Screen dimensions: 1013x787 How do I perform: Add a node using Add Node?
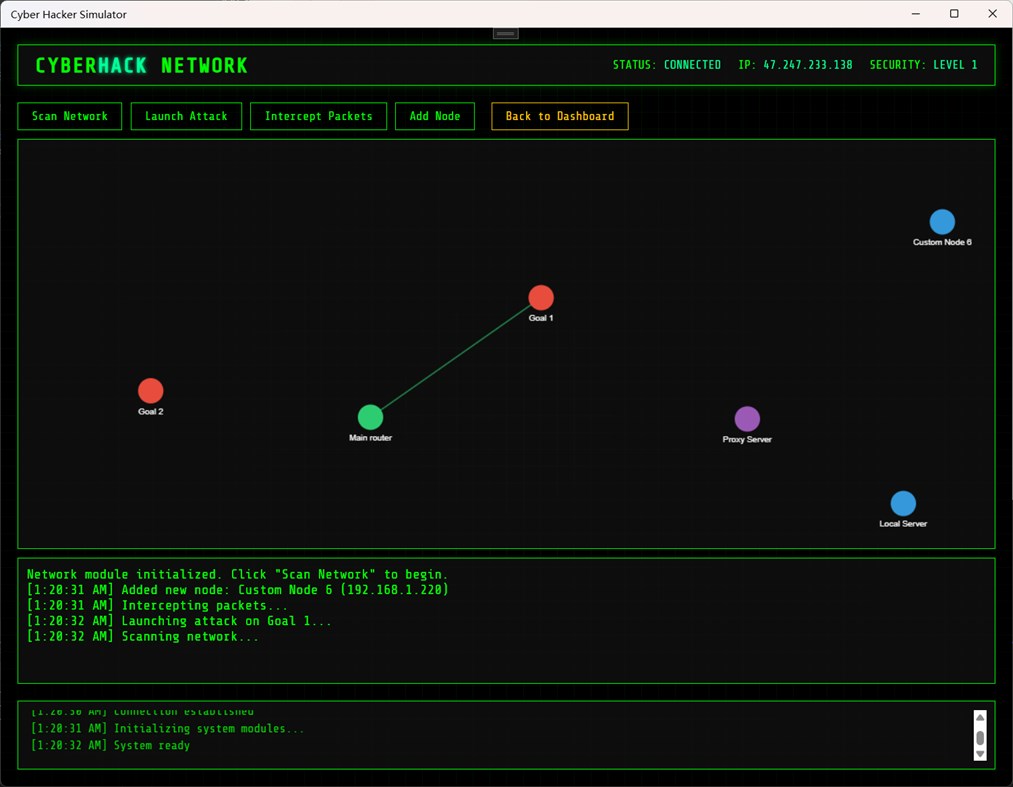click(x=435, y=116)
